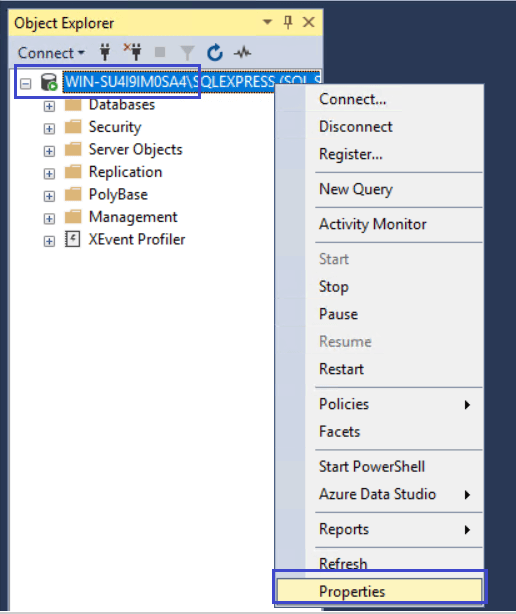The height and width of the screenshot is (614, 516).
Task: Select the Management tree label
Action: pyautogui.click(x=133, y=217)
